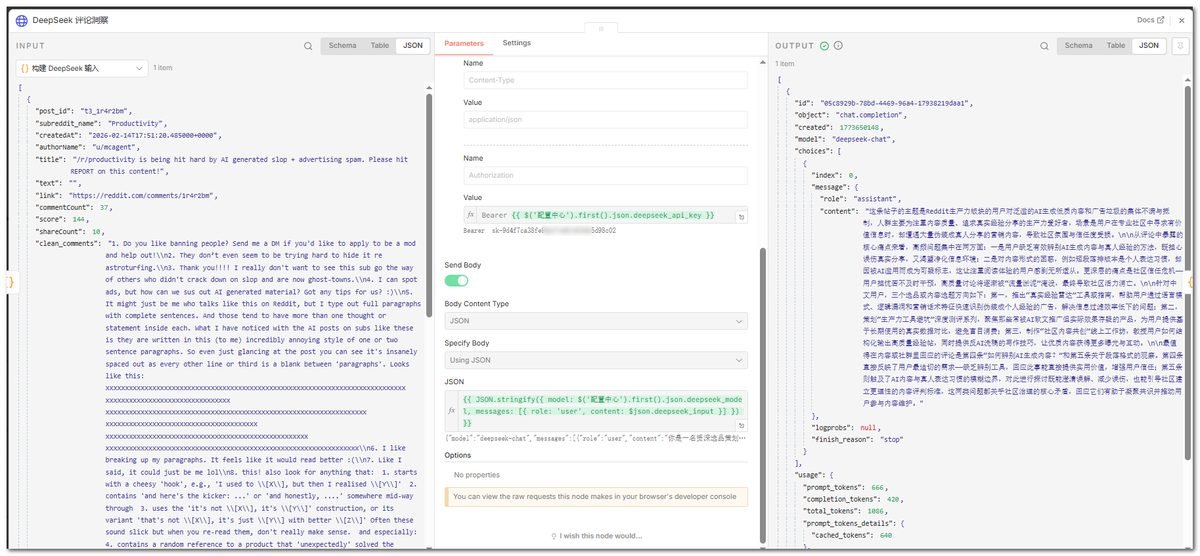Click the Authorization name input field
Image resolution: width=1200 pixels, height=556 pixels.
(x=605, y=177)
